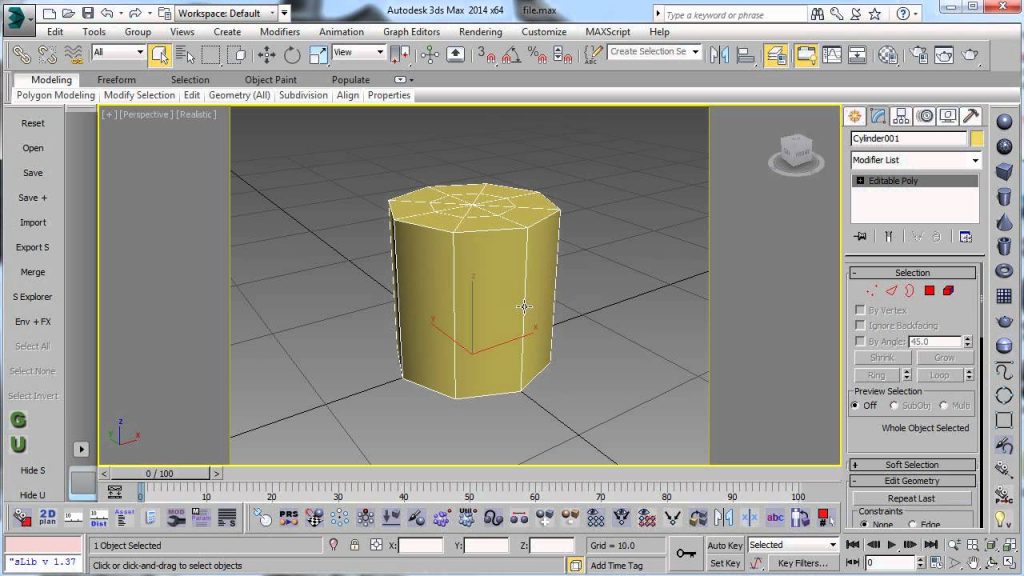Activate the Select and Rotate tool

click(x=292, y=54)
